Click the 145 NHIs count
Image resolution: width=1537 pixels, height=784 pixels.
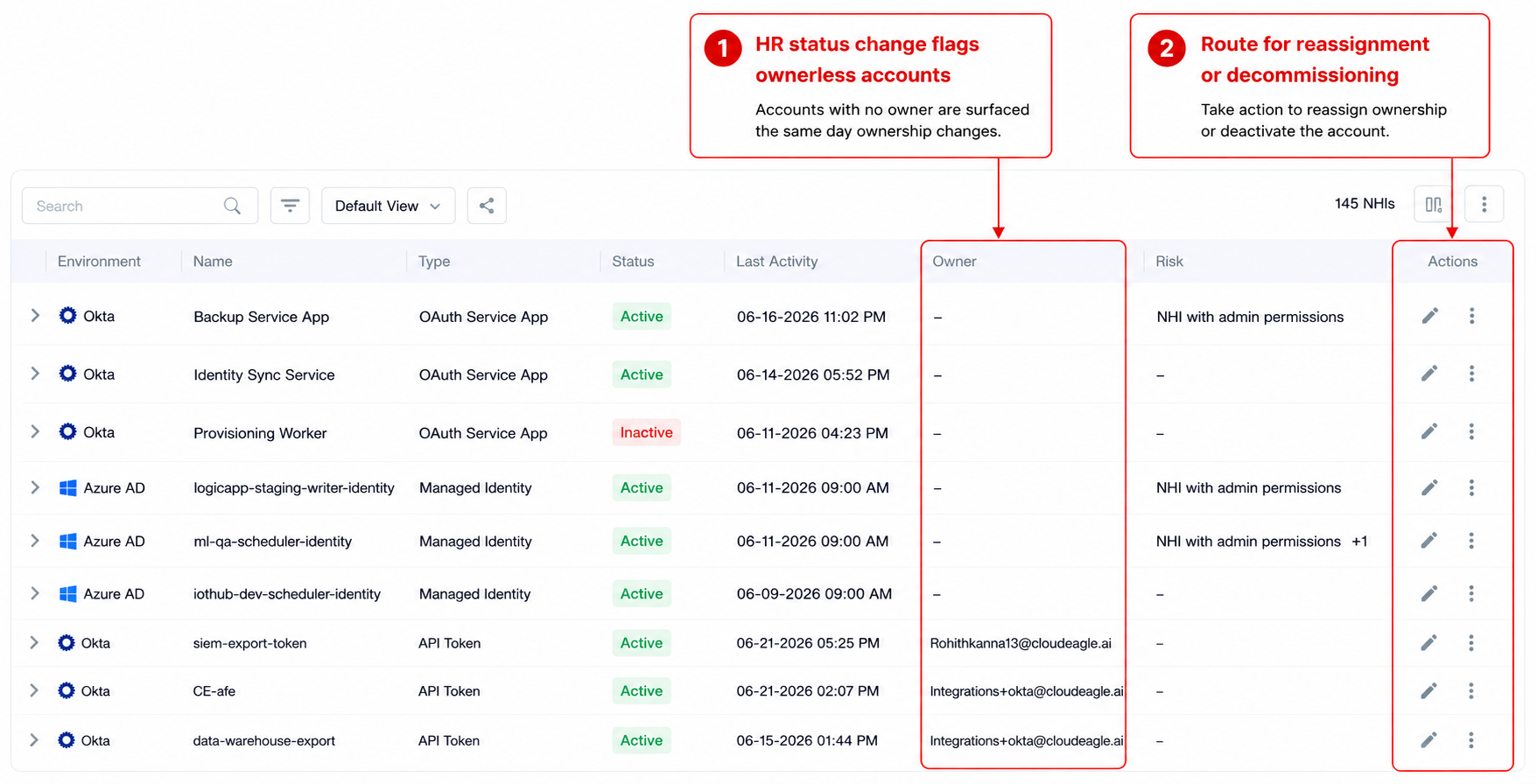1365,204
